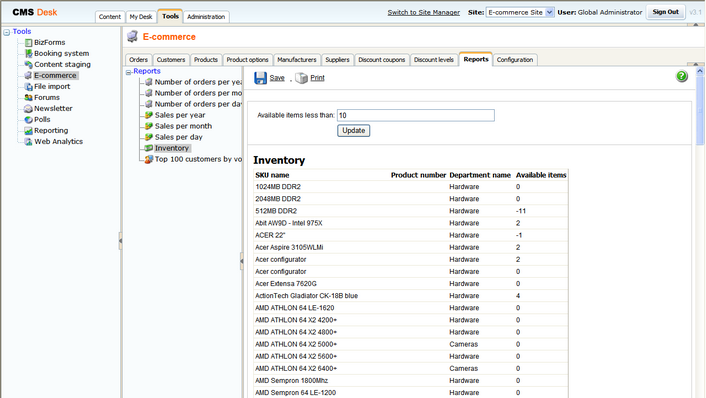706x398 pixels.
Task: Click the main vertical scrollbar thumb
Action: pyautogui.click(x=700, y=110)
